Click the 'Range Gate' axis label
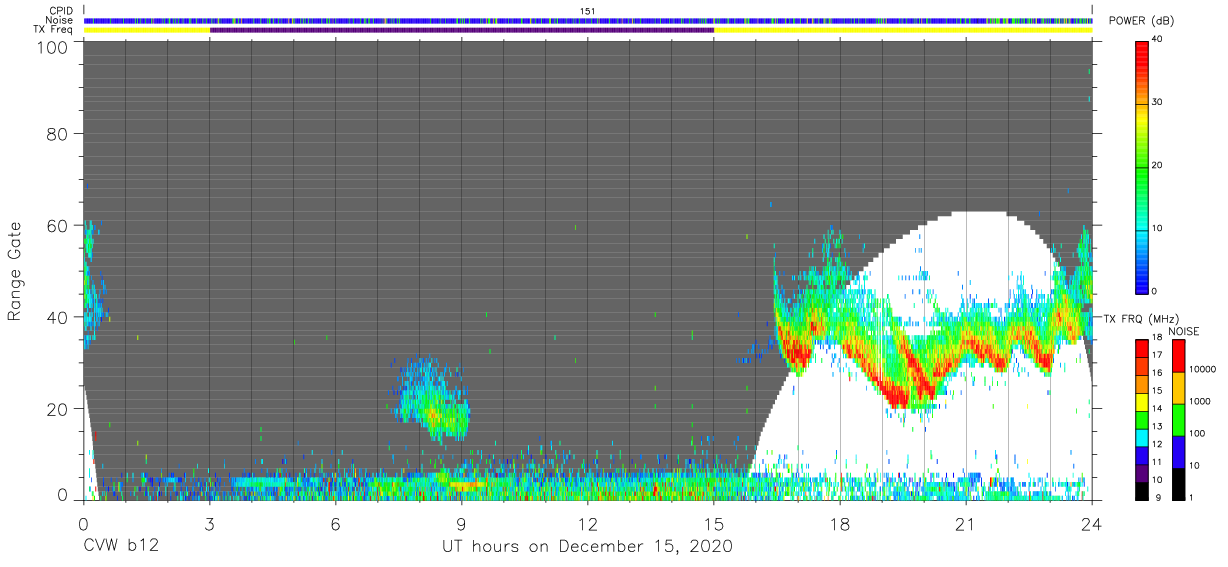 click(15, 271)
